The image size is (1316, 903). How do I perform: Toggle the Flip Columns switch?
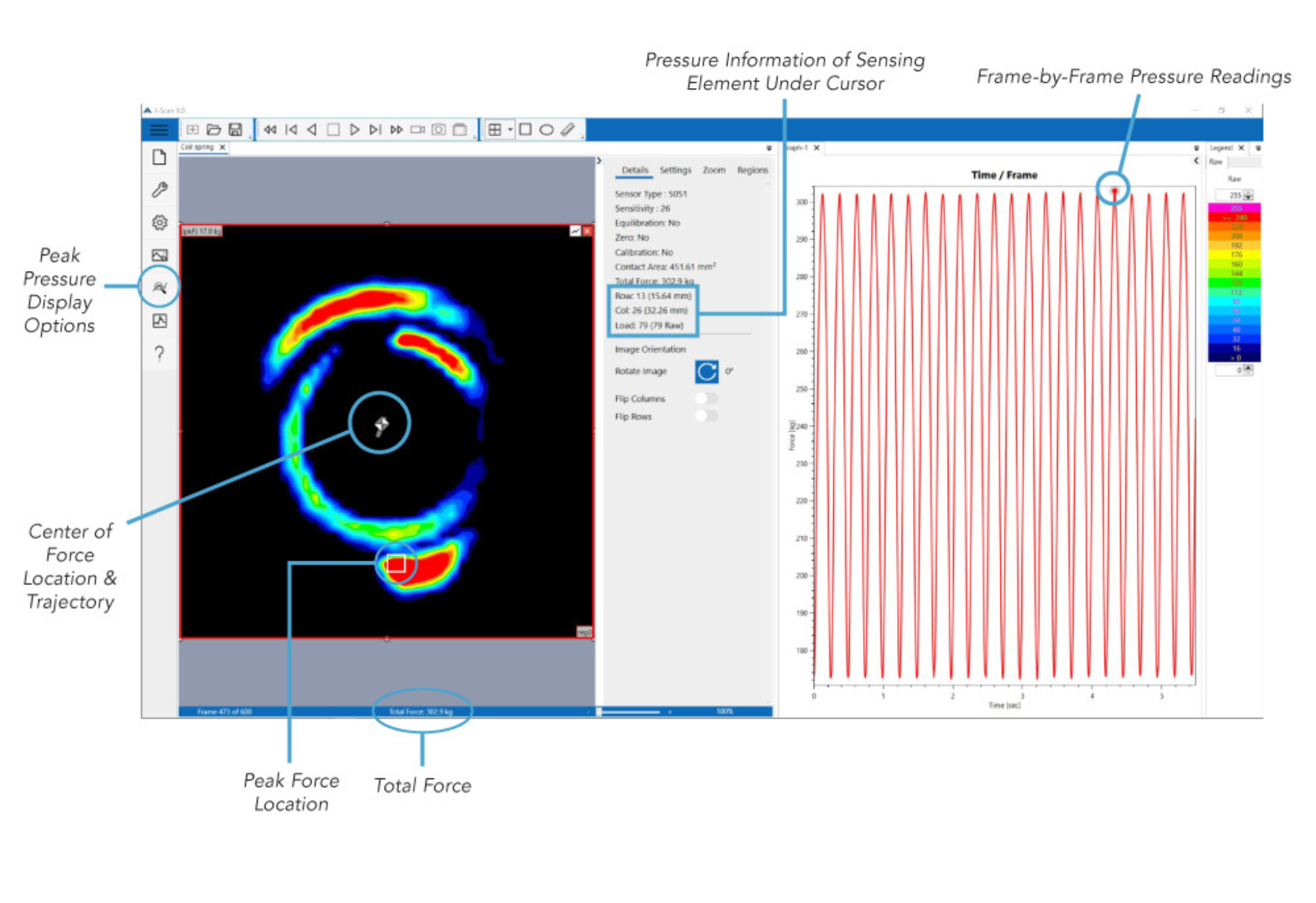pyautogui.click(x=707, y=398)
